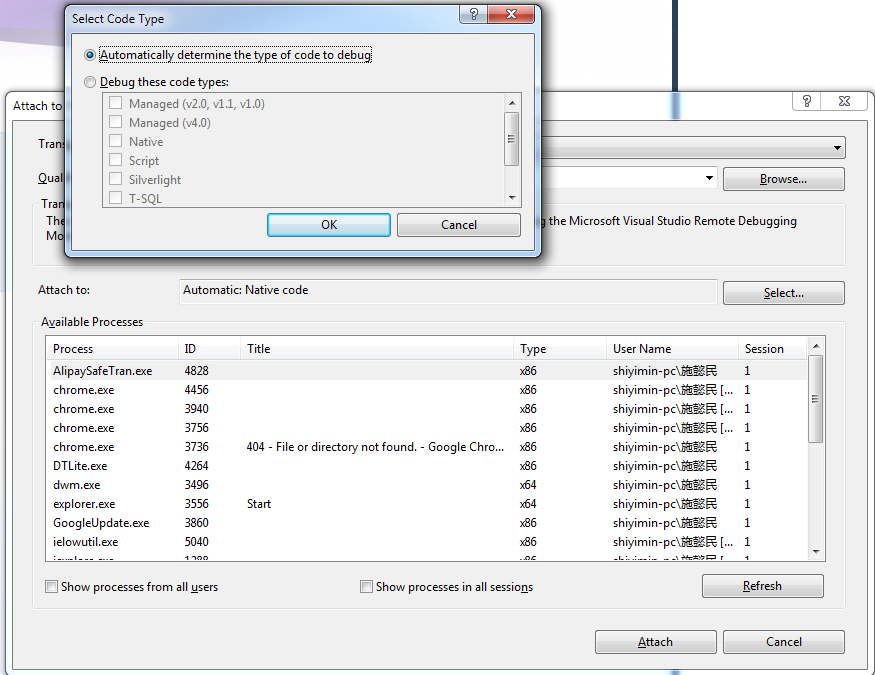Confirm with OK in Select Code Type

coord(329,225)
